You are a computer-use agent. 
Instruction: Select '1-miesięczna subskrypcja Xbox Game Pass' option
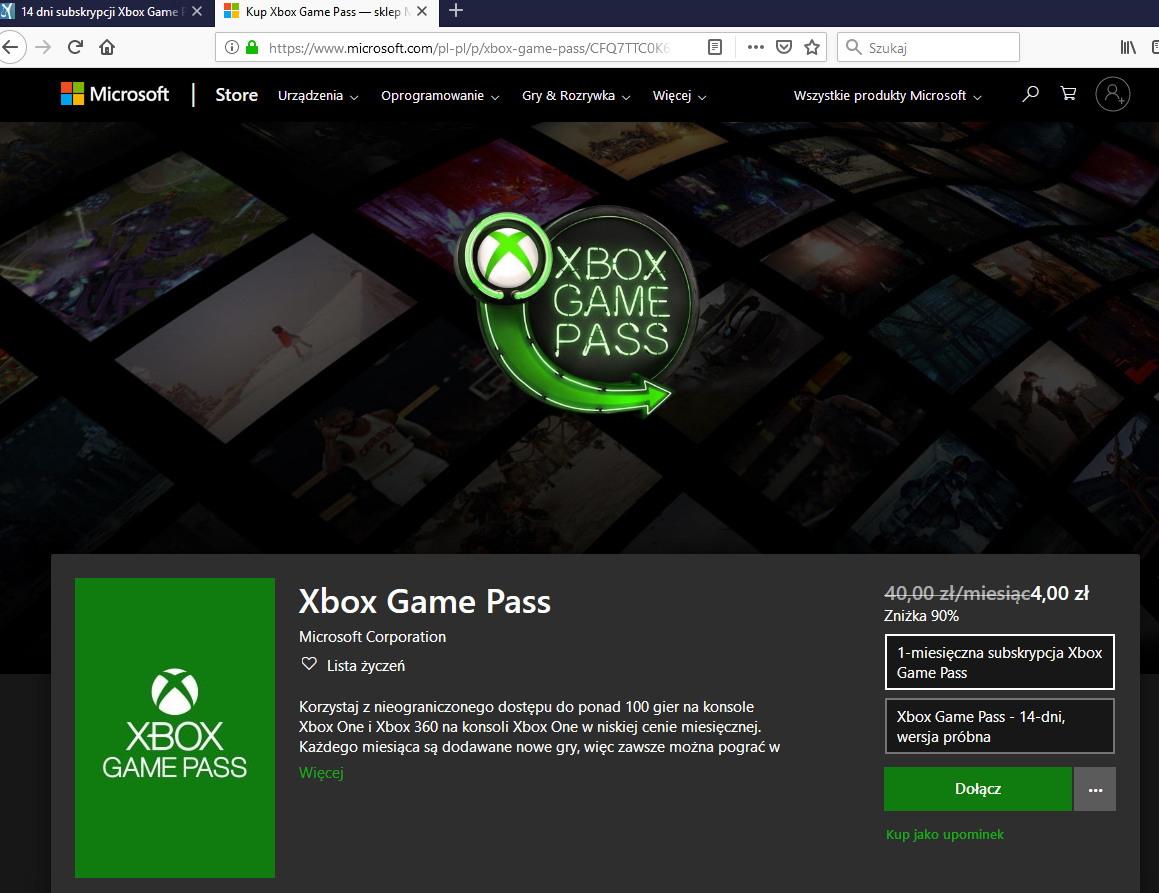point(999,662)
